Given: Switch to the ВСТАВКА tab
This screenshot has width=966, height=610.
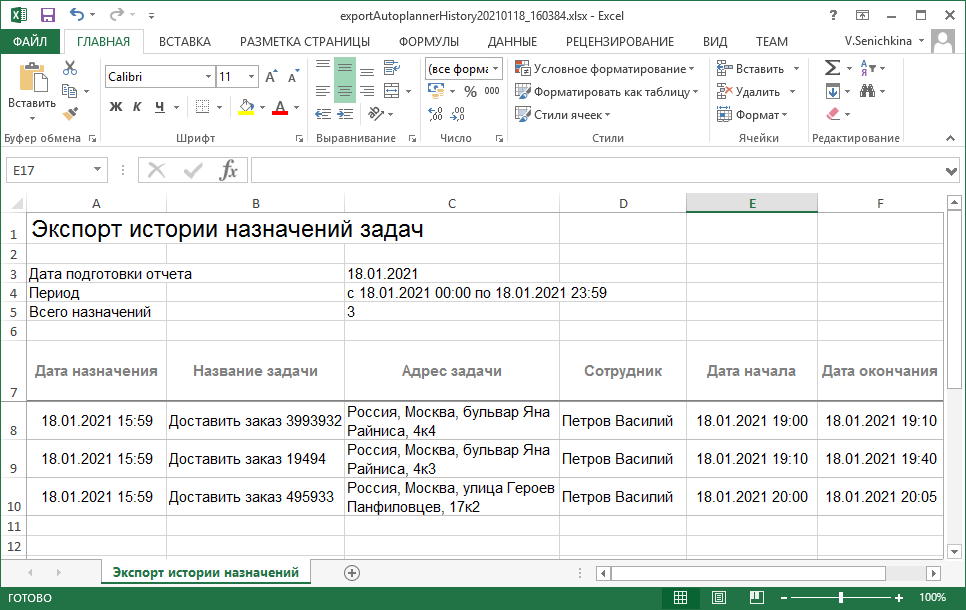Looking at the screenshot, I should (x=184, y=42).
